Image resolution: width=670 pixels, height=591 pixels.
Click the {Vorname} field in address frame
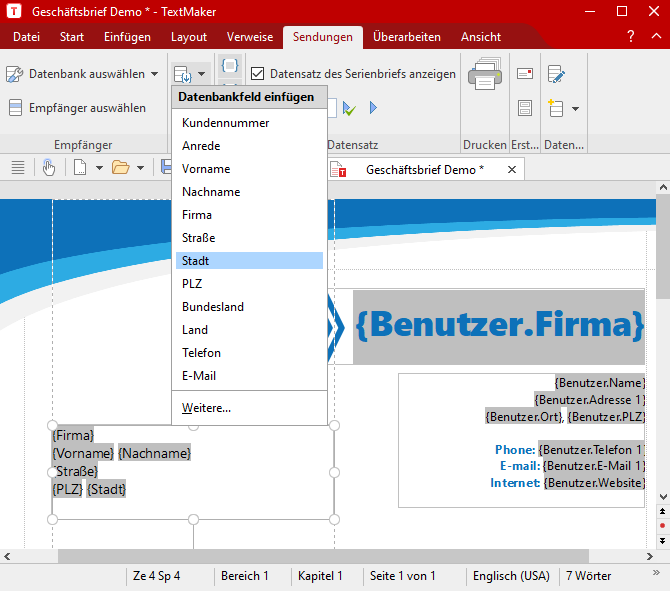[x=83, y=453]
